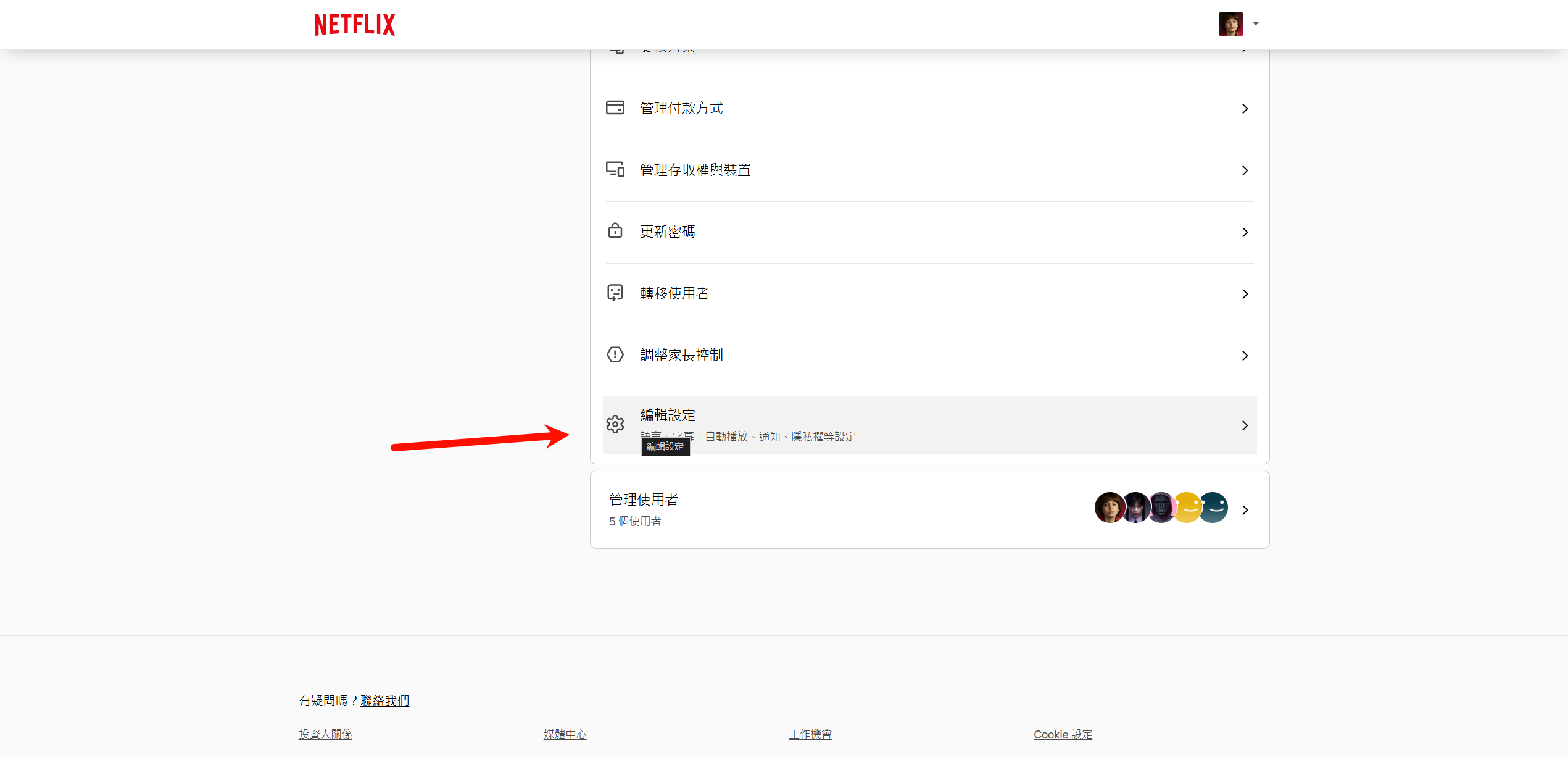Click the gear icon for 編輯設定

tap(615, 425)
